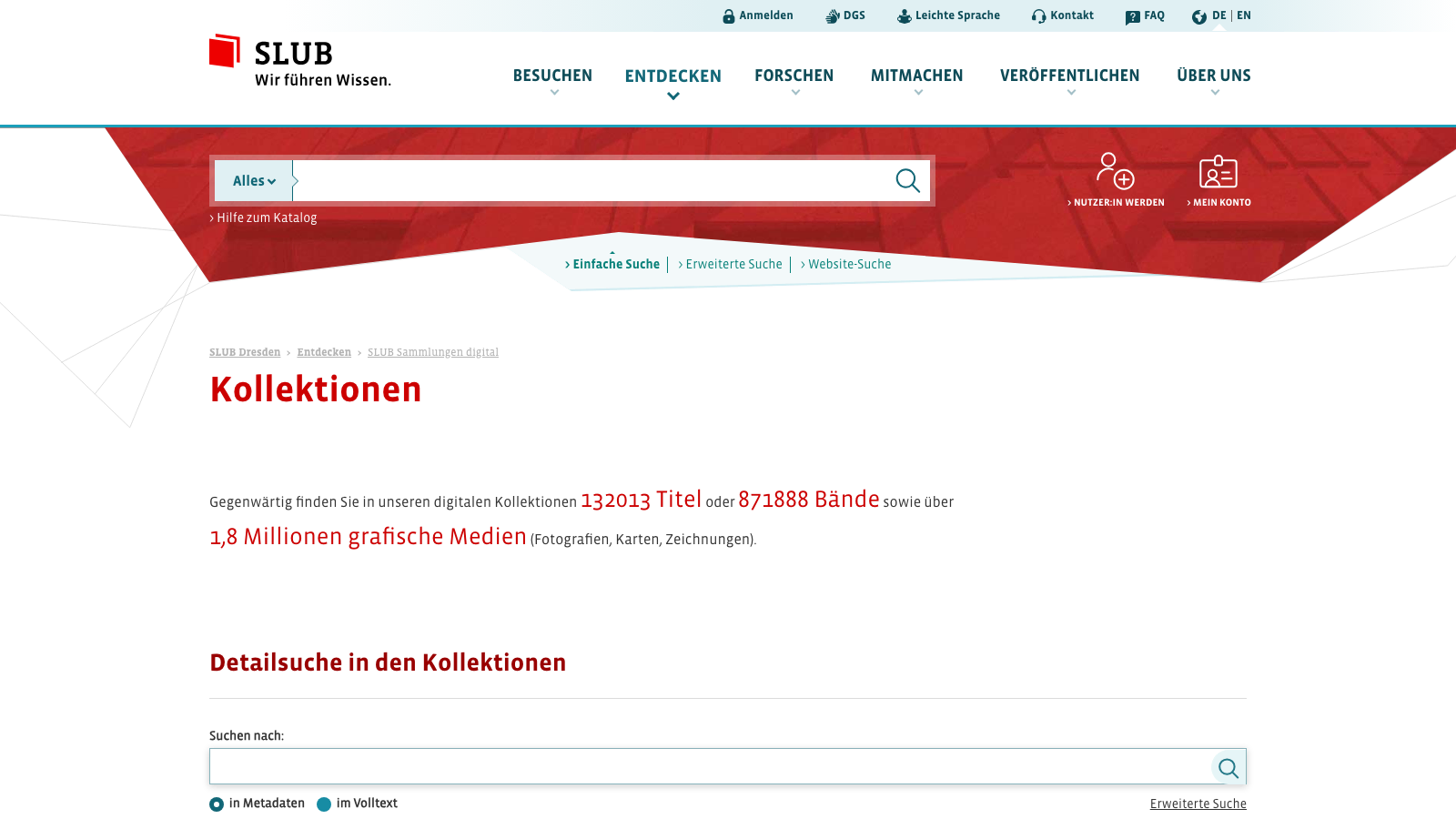1456x819 pixels.
Task: Select the 'in Metadaten' radio button
Action: pyautogui.click(x=217, y=804)
